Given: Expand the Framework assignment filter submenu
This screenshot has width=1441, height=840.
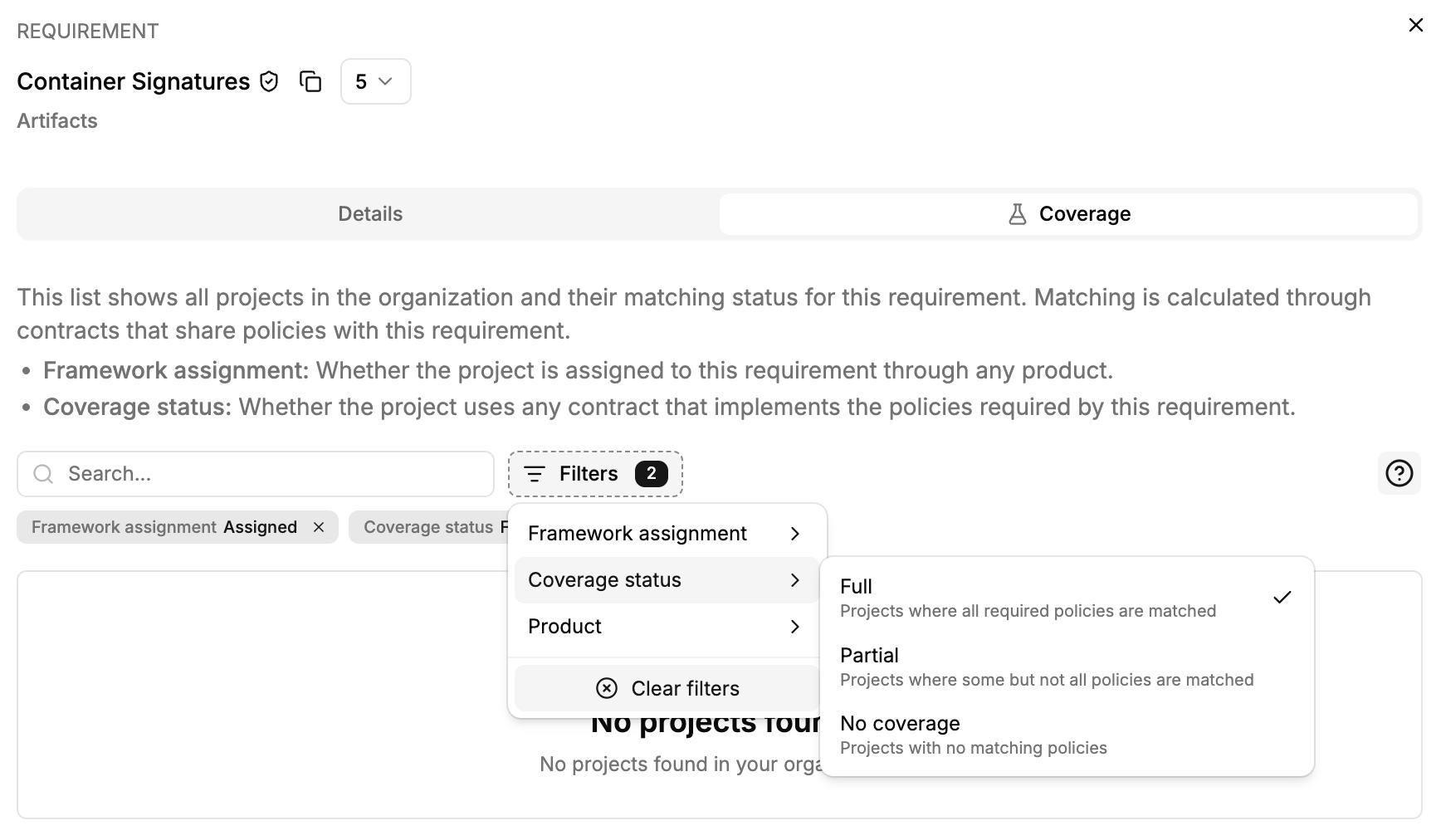Looking at the screenshot, I should click(x=664, y=533).
